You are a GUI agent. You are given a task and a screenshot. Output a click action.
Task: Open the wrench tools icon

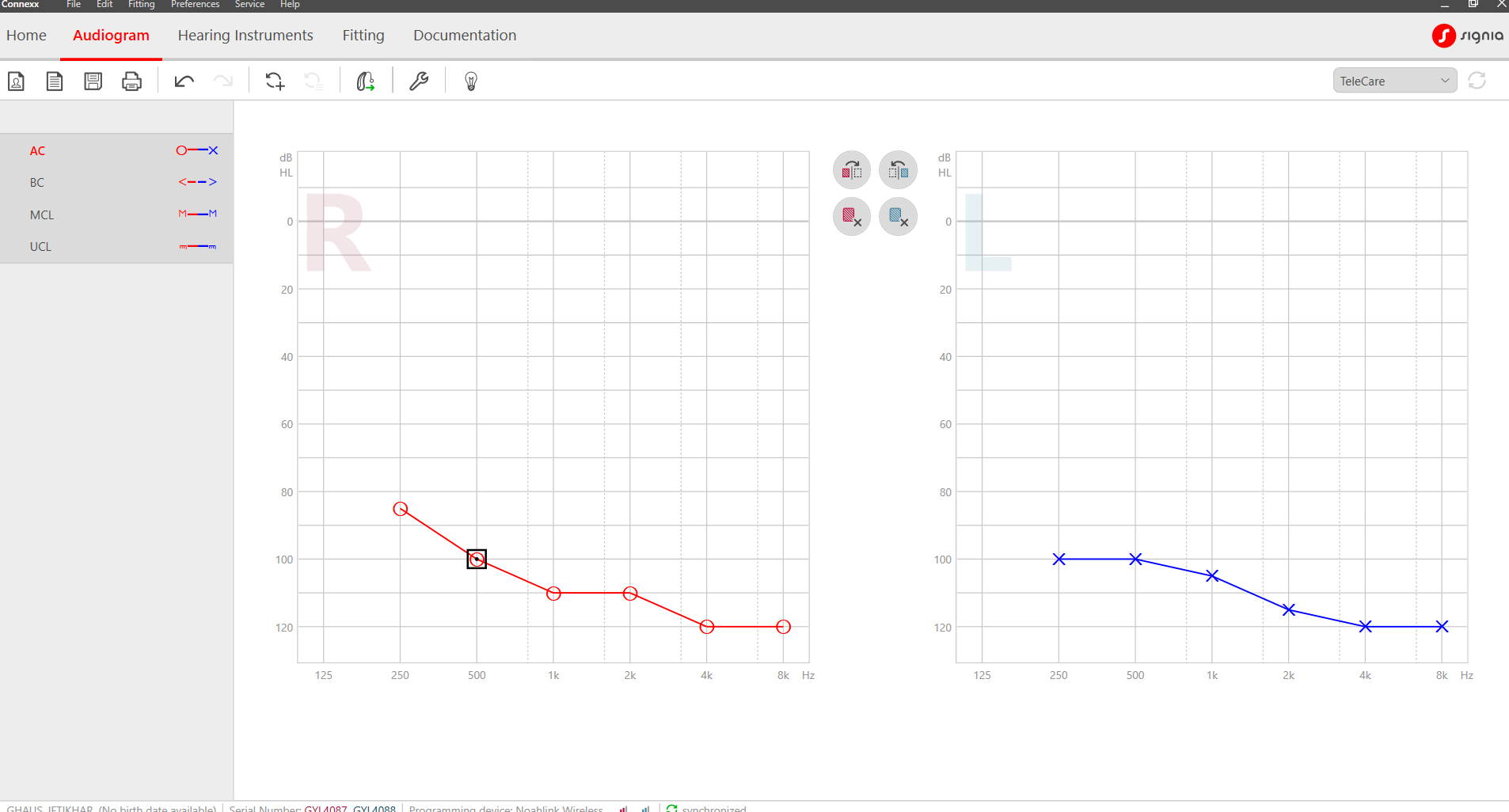(419, 82)
